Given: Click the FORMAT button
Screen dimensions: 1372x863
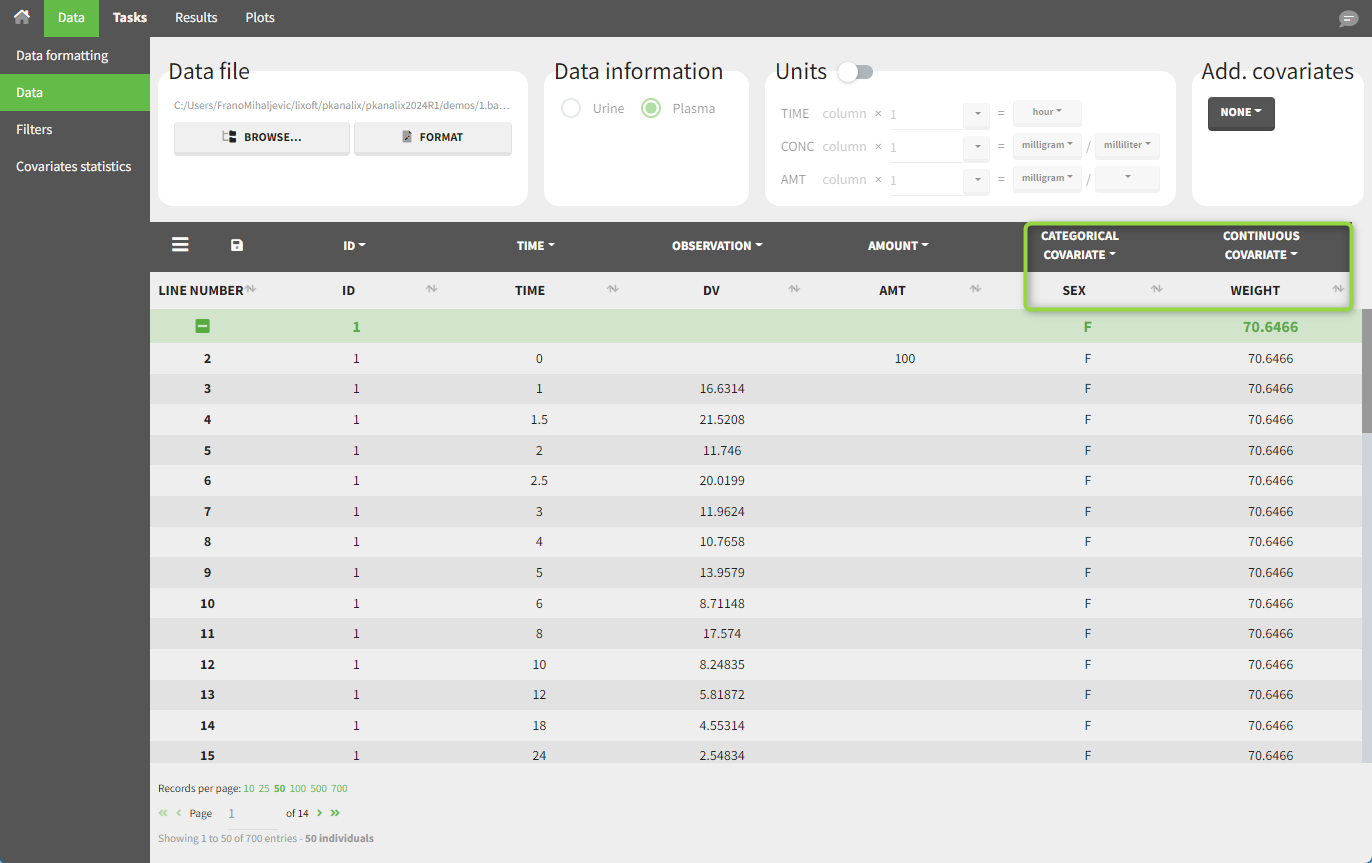Looking at the screenshot, I should [x=432, y=138].
